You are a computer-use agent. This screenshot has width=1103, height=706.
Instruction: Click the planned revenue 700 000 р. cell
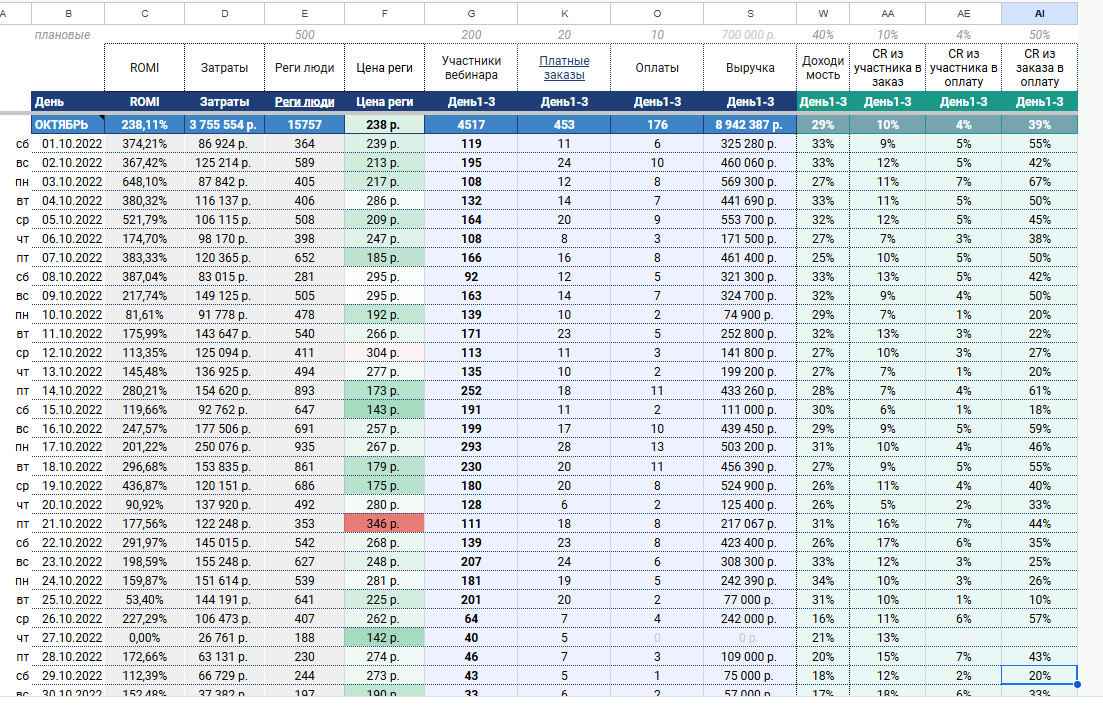pos(749,35)
